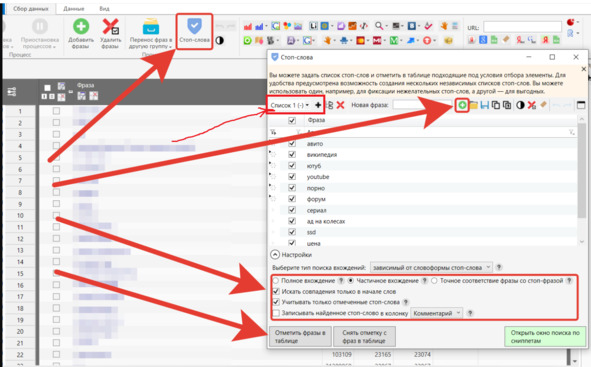Click red X delete list icon near Список 1
The image size is (591, 367).
340,105
